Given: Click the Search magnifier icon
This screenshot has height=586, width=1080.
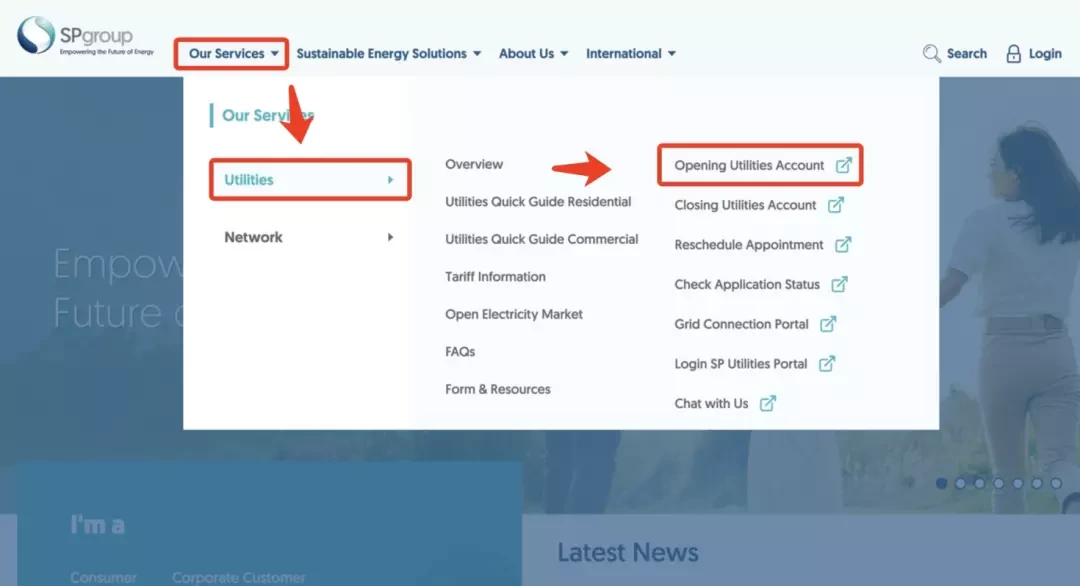Looking at the screenshot, I should coord(931,54).
